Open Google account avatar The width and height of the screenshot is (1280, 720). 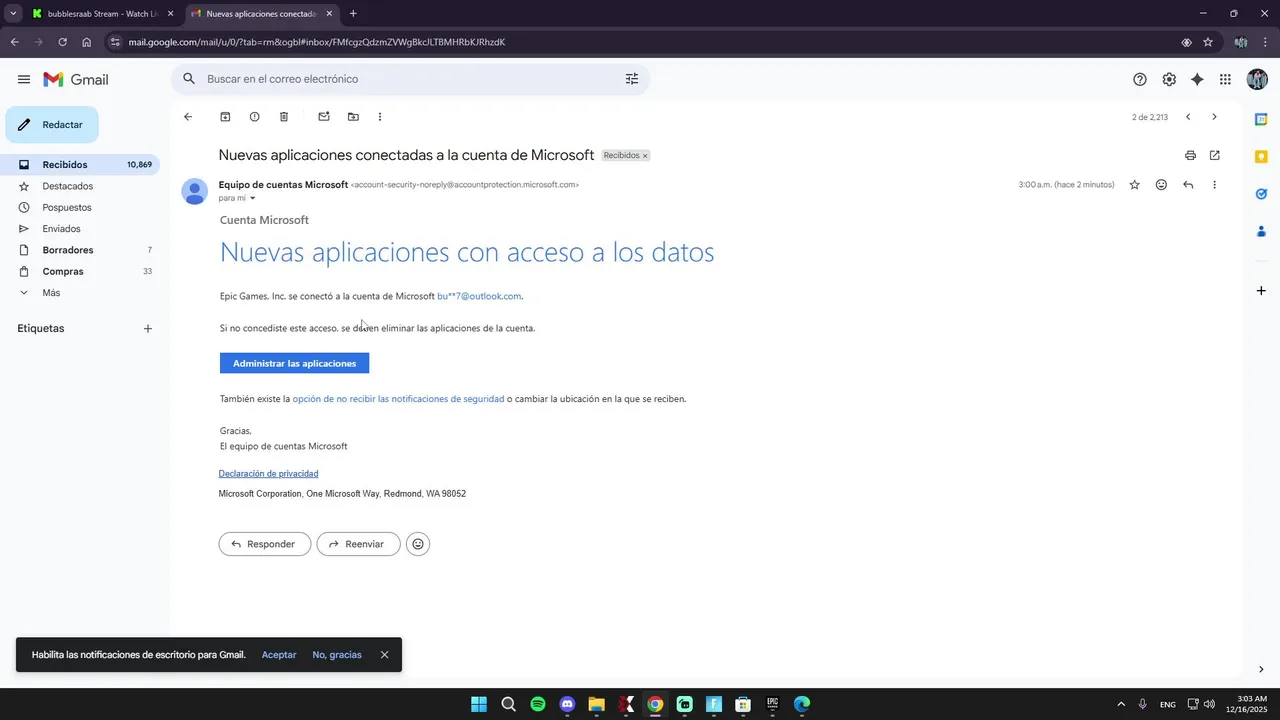click(1257, 79)
